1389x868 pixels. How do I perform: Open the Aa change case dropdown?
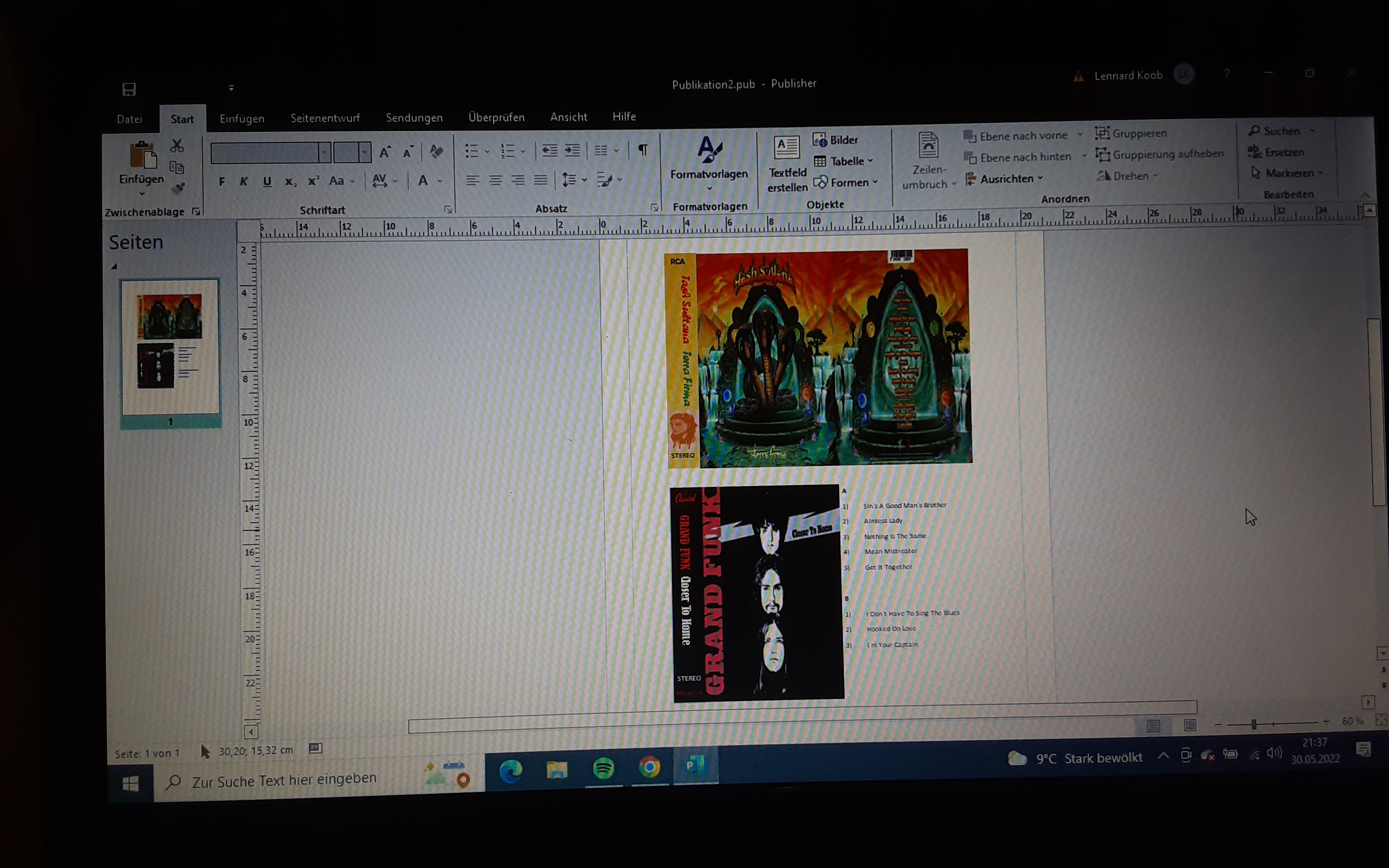(x=342, y=181)
